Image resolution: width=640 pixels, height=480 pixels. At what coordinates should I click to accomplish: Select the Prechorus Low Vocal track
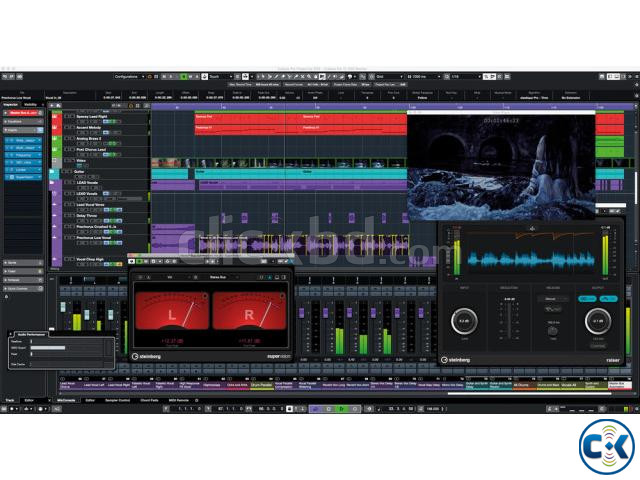(94, 238)
